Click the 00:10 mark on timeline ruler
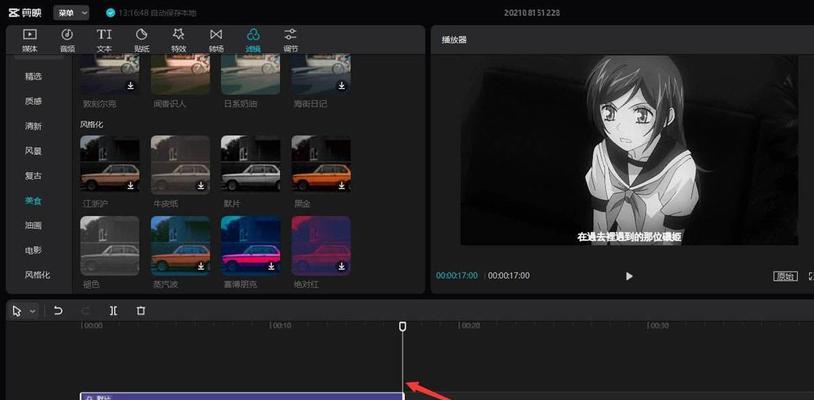Viewport: 814px width, 400px height. (x=282, y=326)
